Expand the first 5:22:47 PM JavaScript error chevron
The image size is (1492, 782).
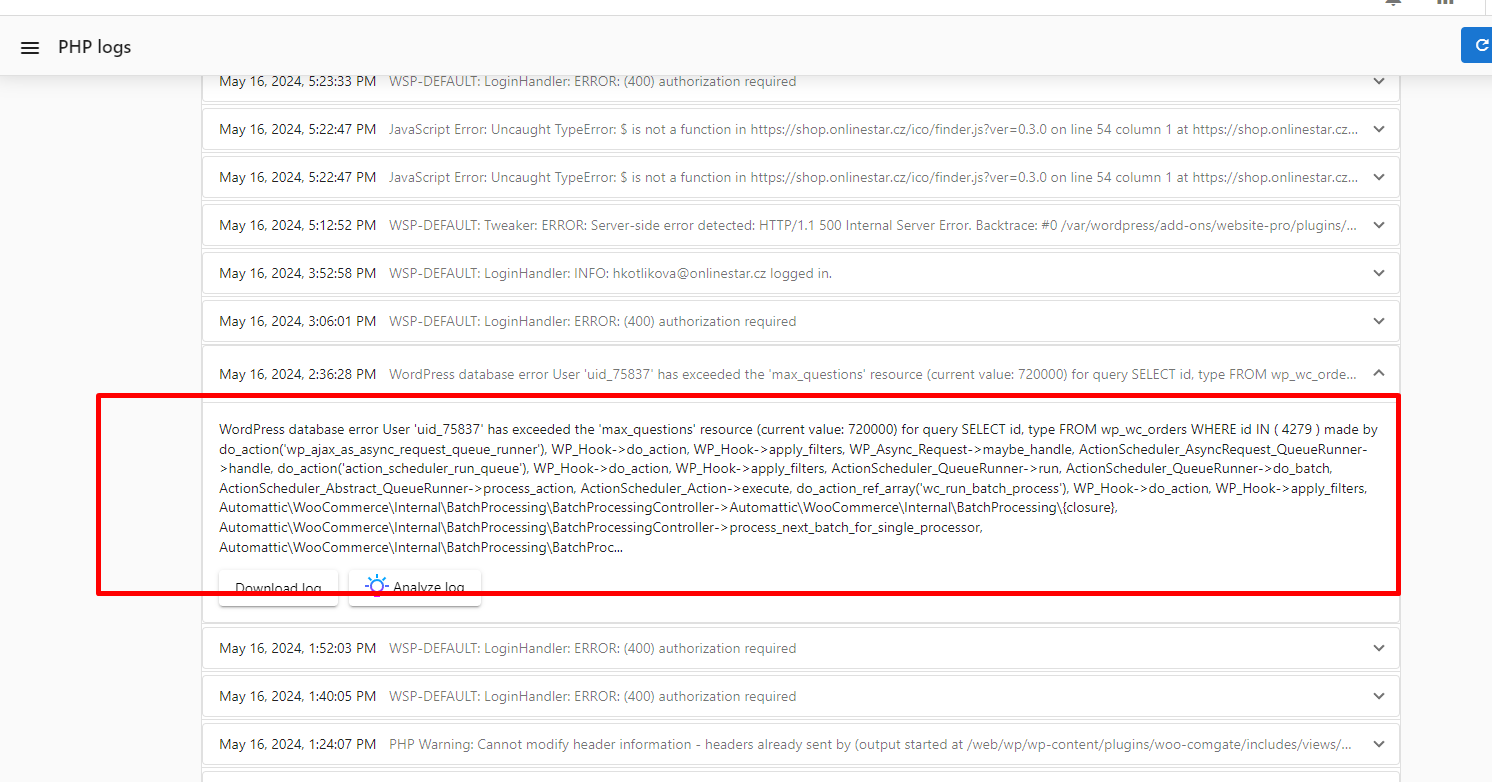pos(1379,129)
